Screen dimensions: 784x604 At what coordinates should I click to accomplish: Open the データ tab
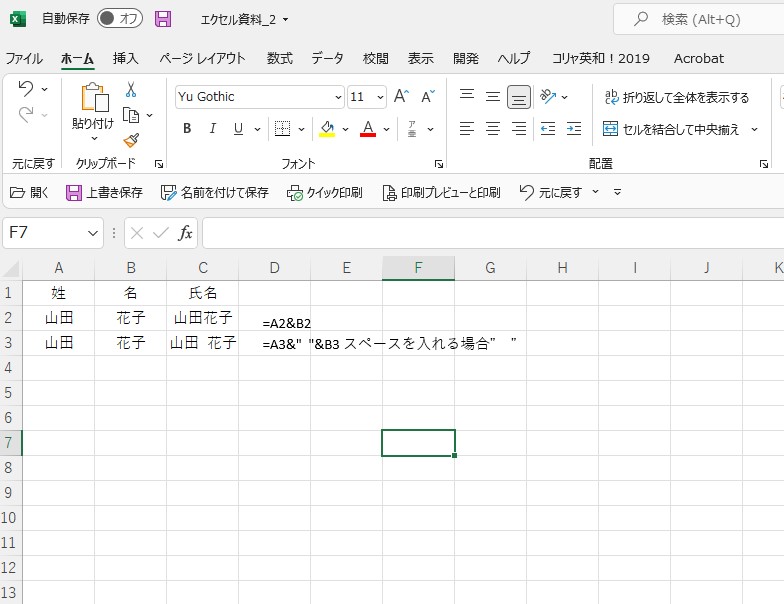coord(327,58)
